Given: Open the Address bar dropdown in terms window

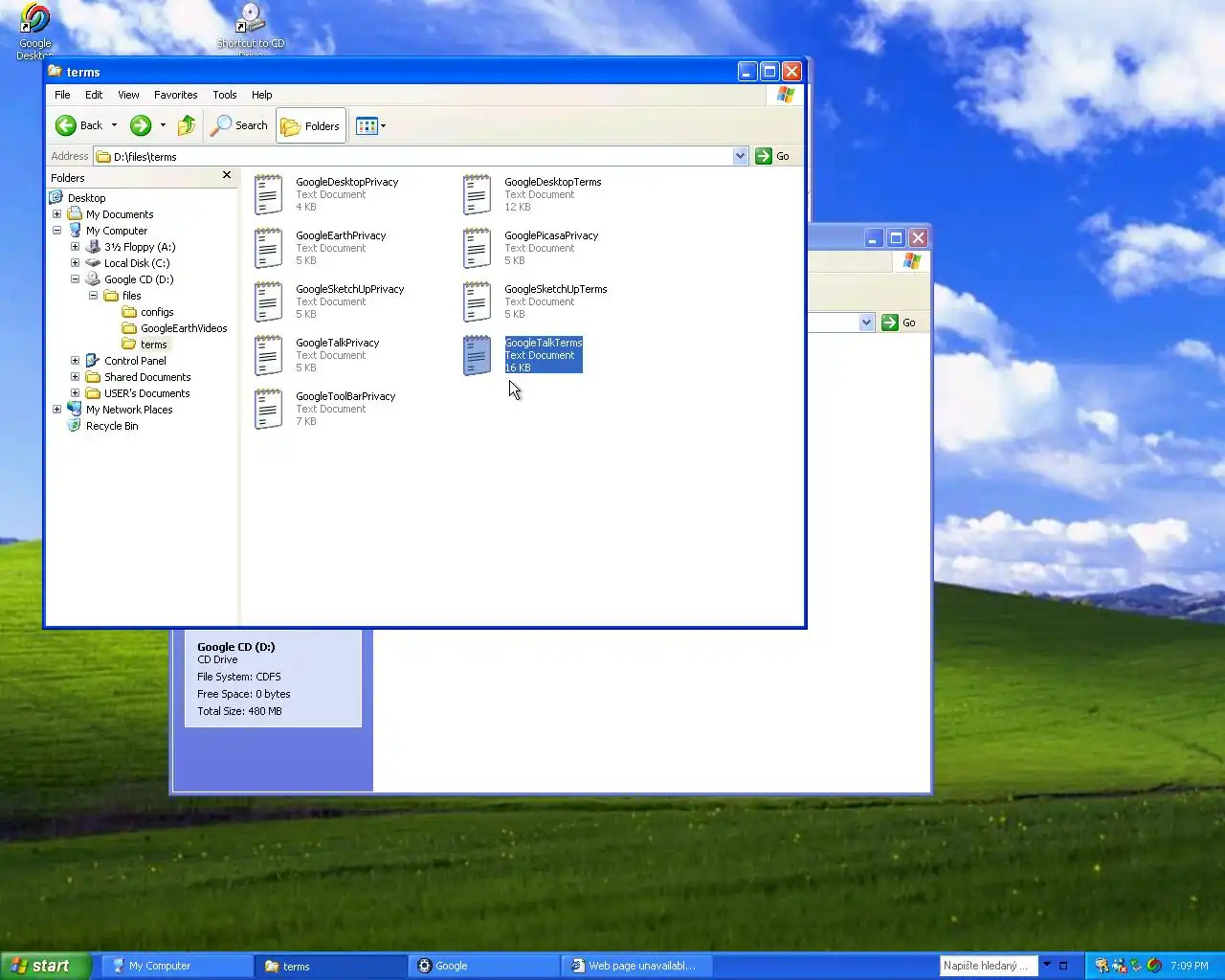Looking at the screenshot, I should click(740, 156).
